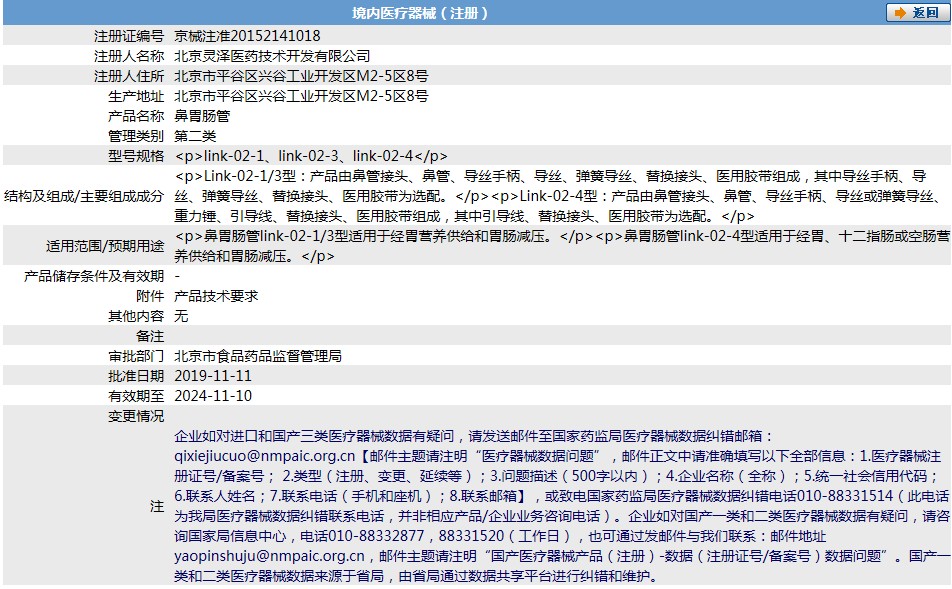This screenshot has height=589, width=952.
Task: Click the 管理类别 label
Action: coord(136,136)
